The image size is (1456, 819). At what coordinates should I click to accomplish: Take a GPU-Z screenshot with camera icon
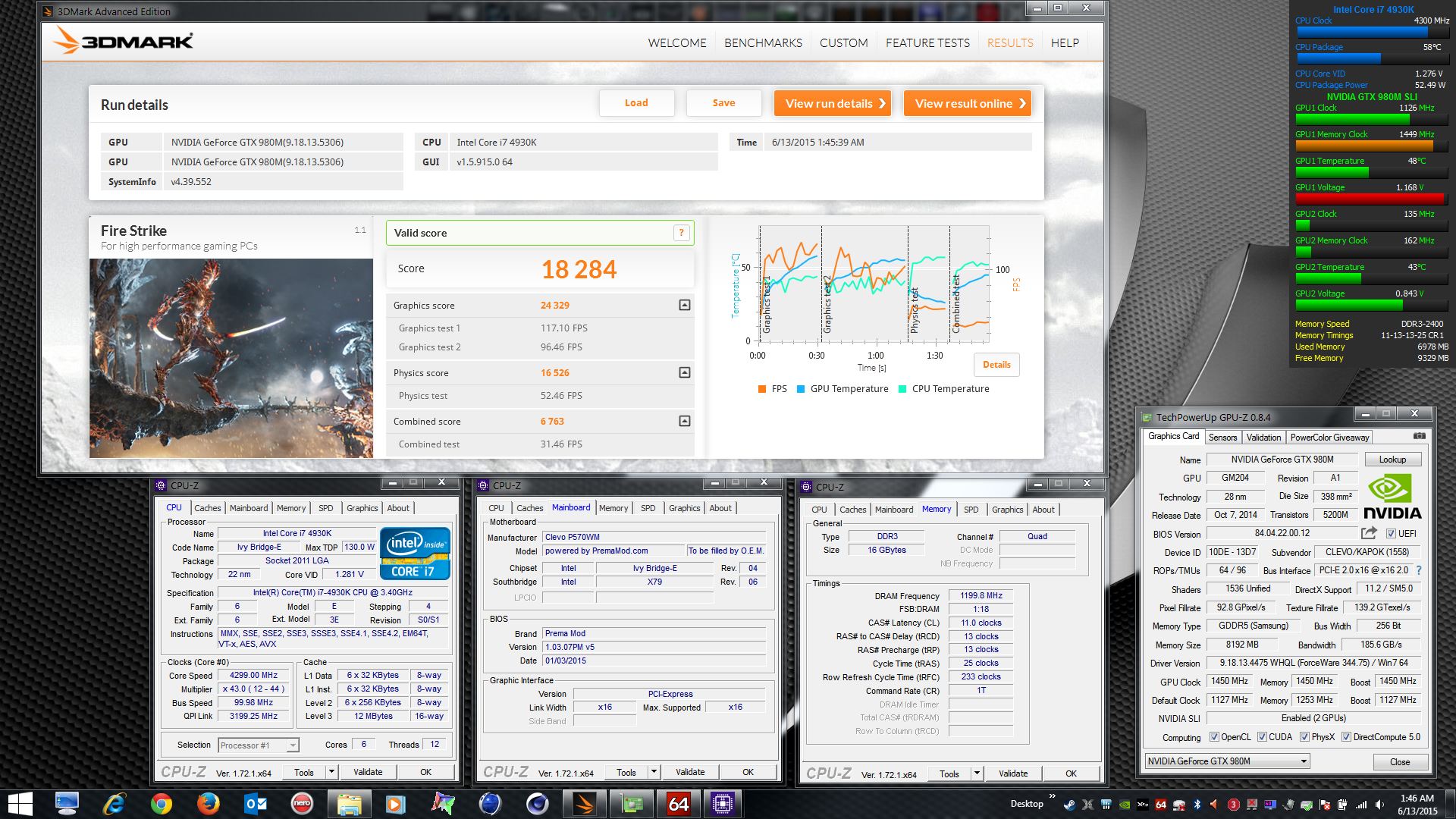tap(1420, 436)
